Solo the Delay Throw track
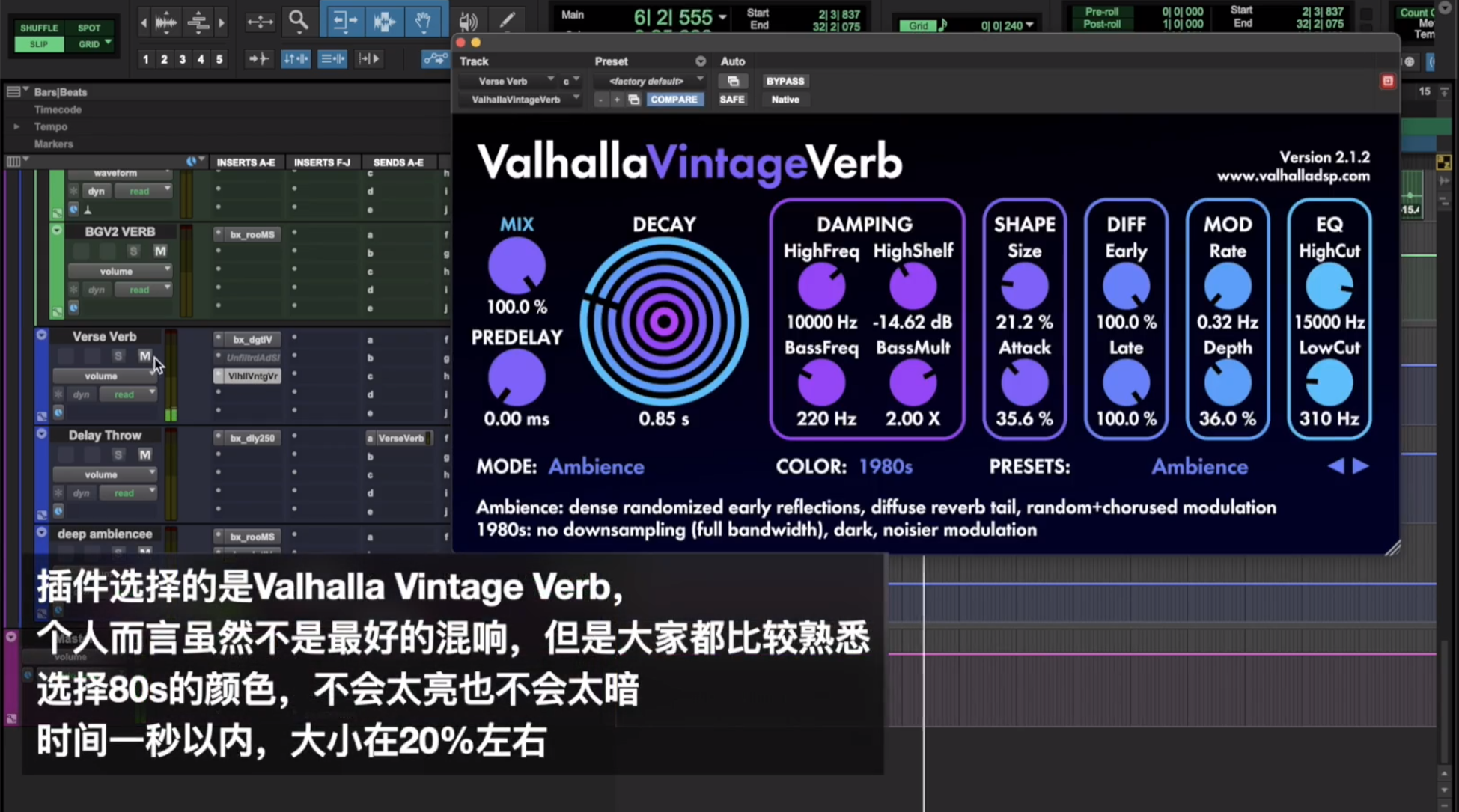1459x812 pixels. tap(118, 454)
